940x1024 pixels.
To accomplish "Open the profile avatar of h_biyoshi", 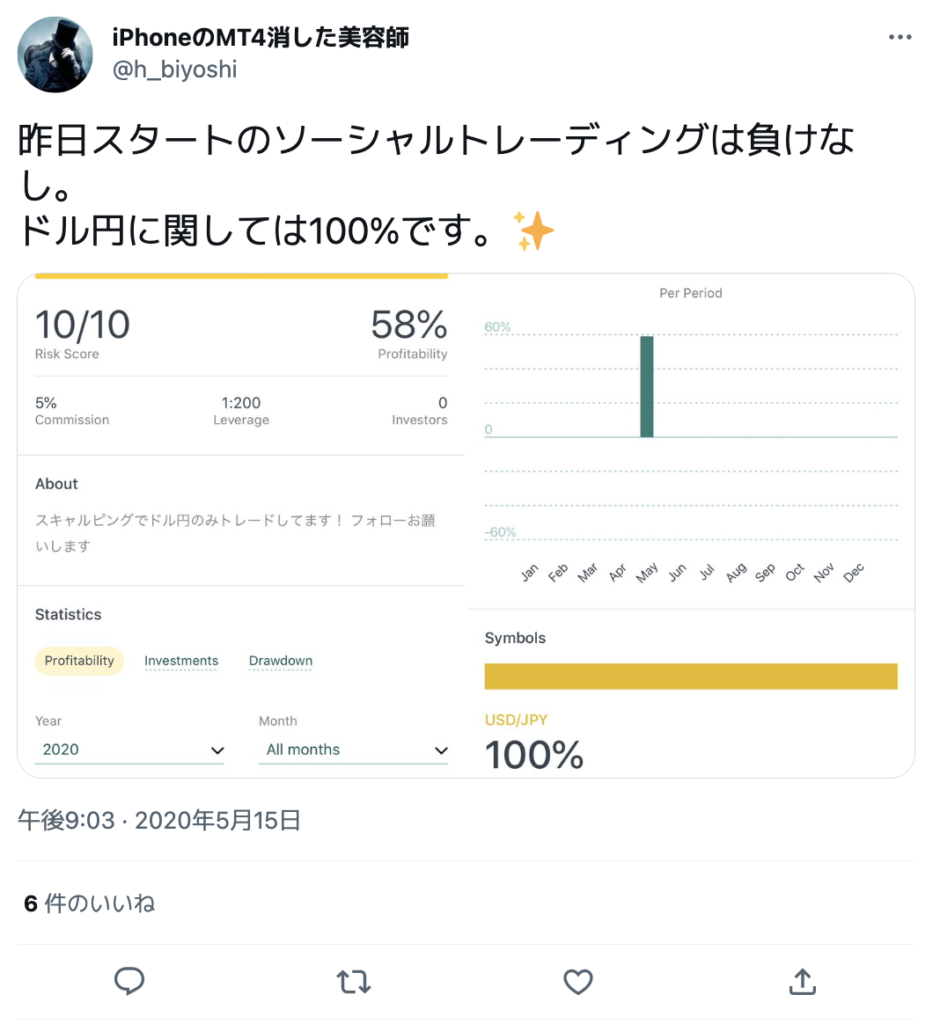I will point(55,55).
